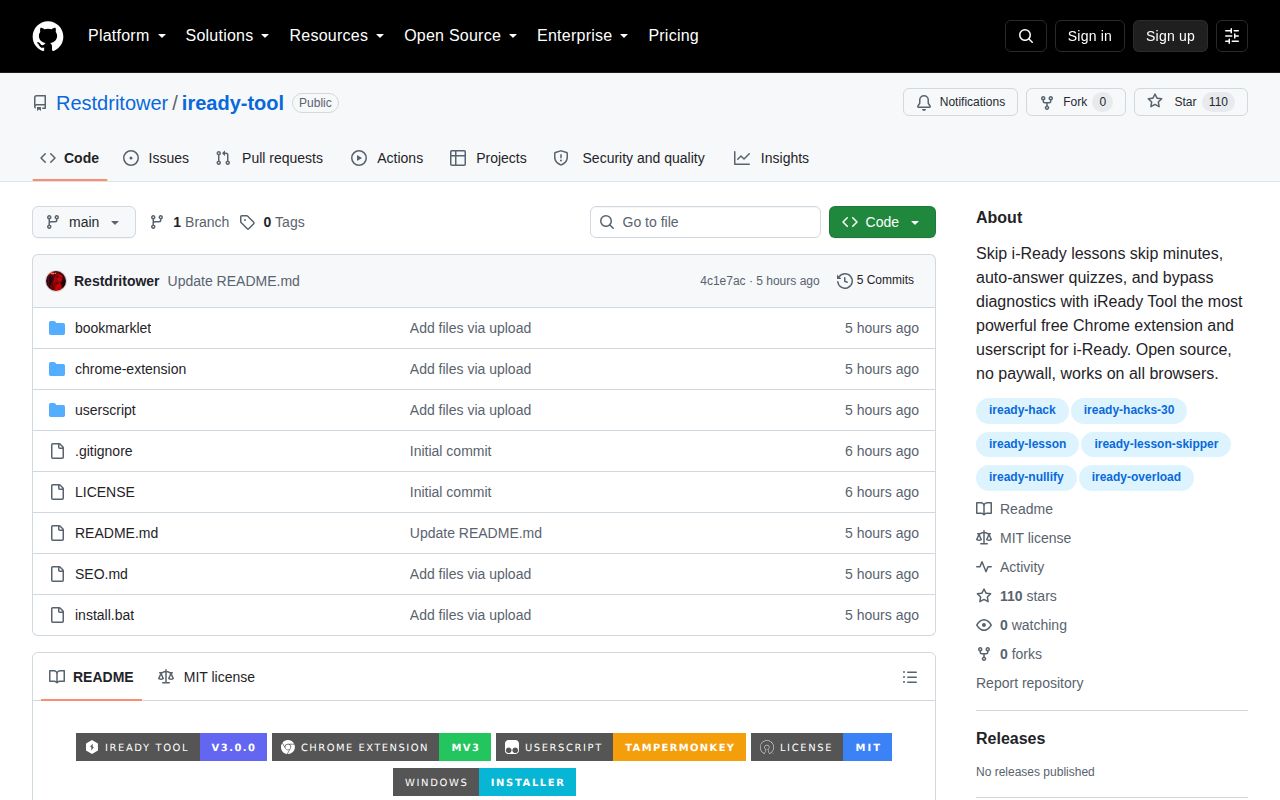Click the iready-hack topic tag
1280x800 pixels.
(x=1022, y=410)
